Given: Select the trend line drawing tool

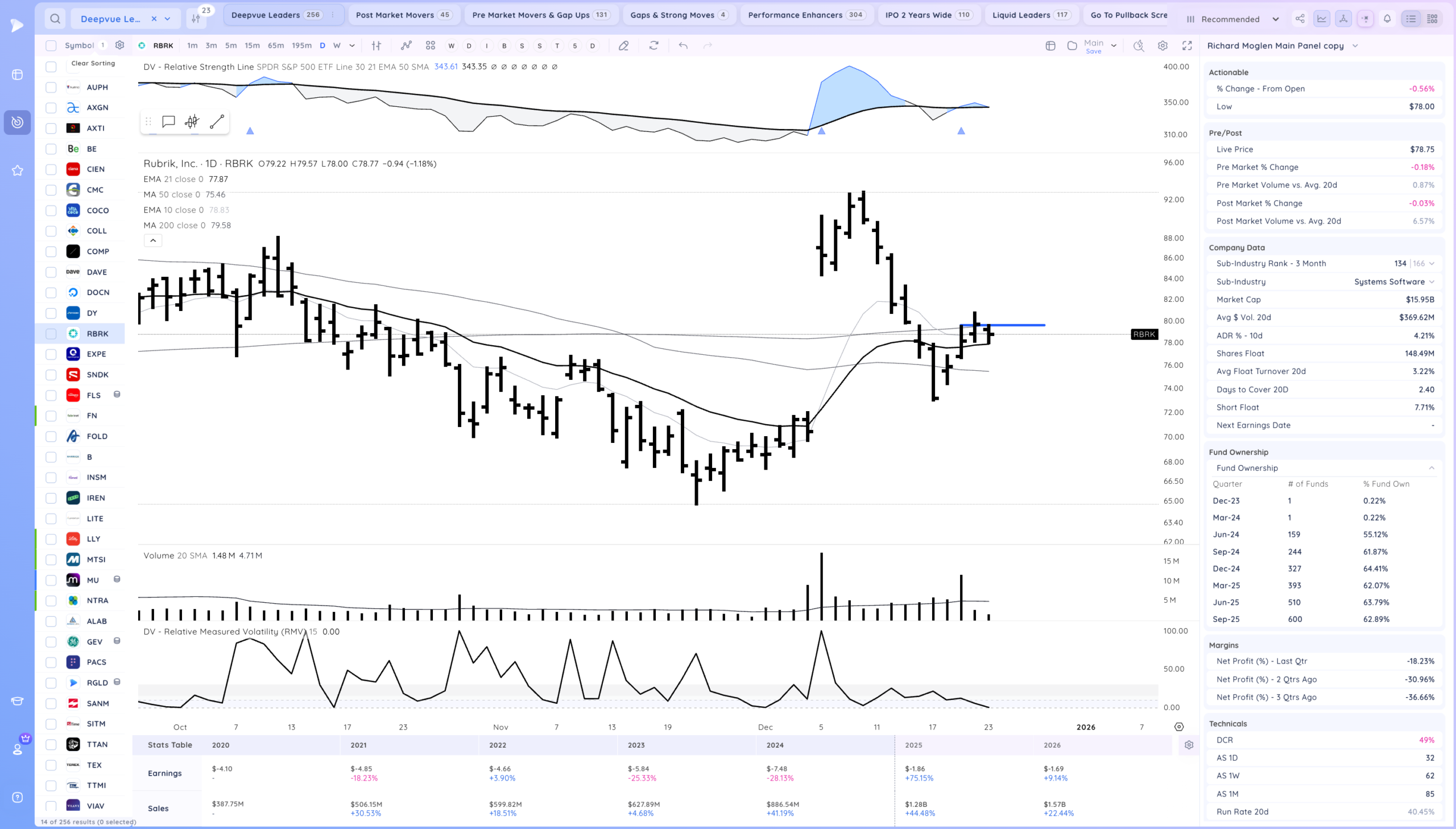Looking at the screenshot, I should 216,121.
